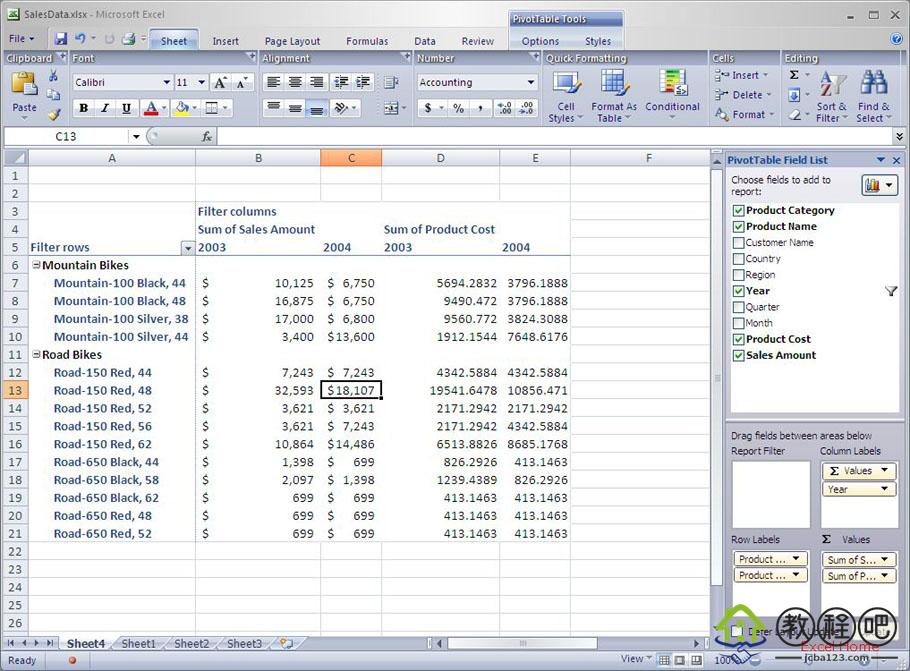Click Format in Cells group
This screenshot has height=671, width=910.
[745, 114]
